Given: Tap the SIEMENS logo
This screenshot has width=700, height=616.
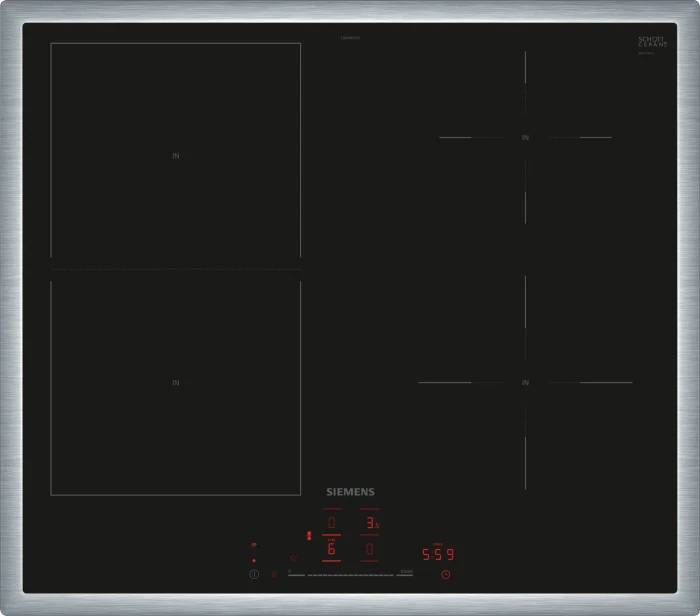Looking at the screenshot, I should pyautogui.click(x=350, y=492).
